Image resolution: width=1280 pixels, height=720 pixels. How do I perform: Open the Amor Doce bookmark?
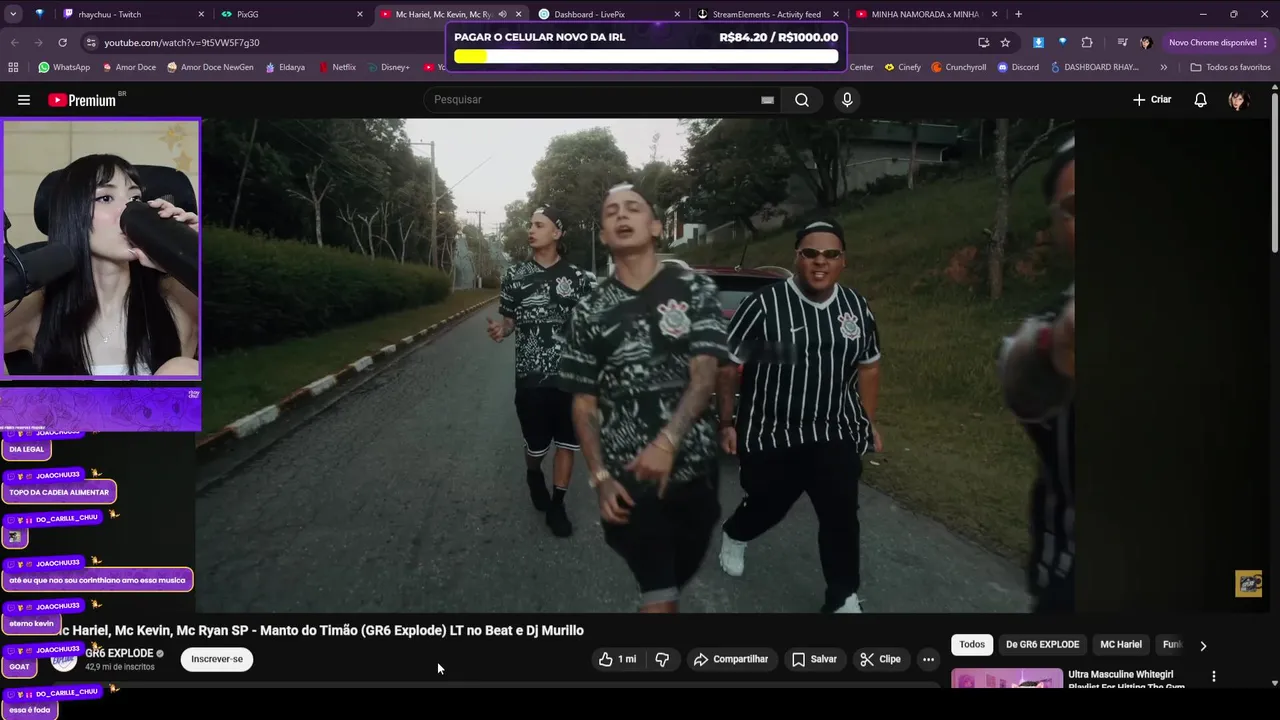(x=127, y=67)
